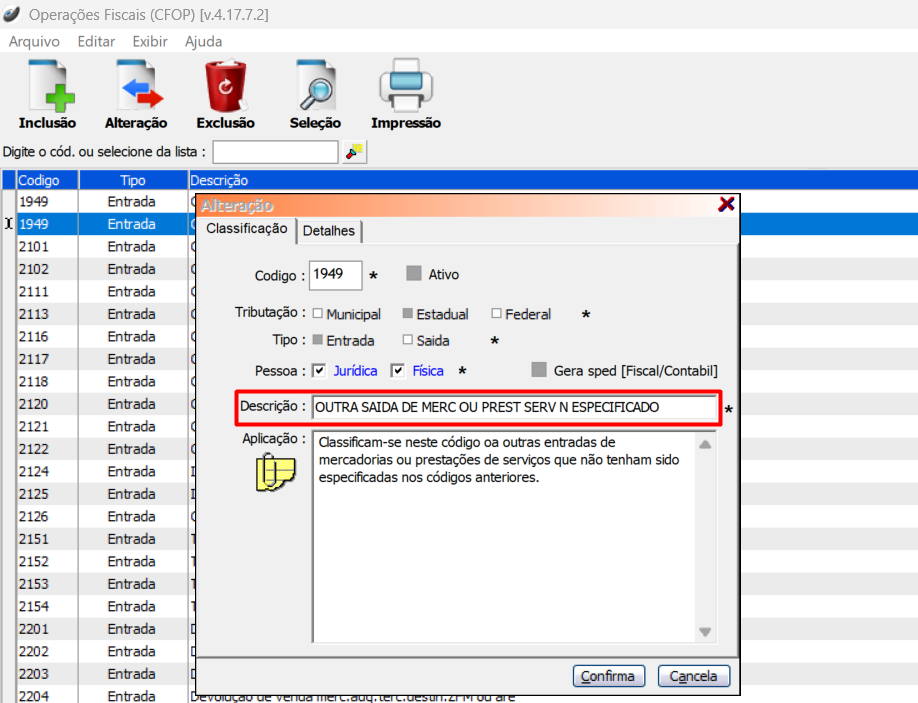The height and width of the screenshot is (703, 918).
Task: Select the Saida tipo option
Action: 407,340
